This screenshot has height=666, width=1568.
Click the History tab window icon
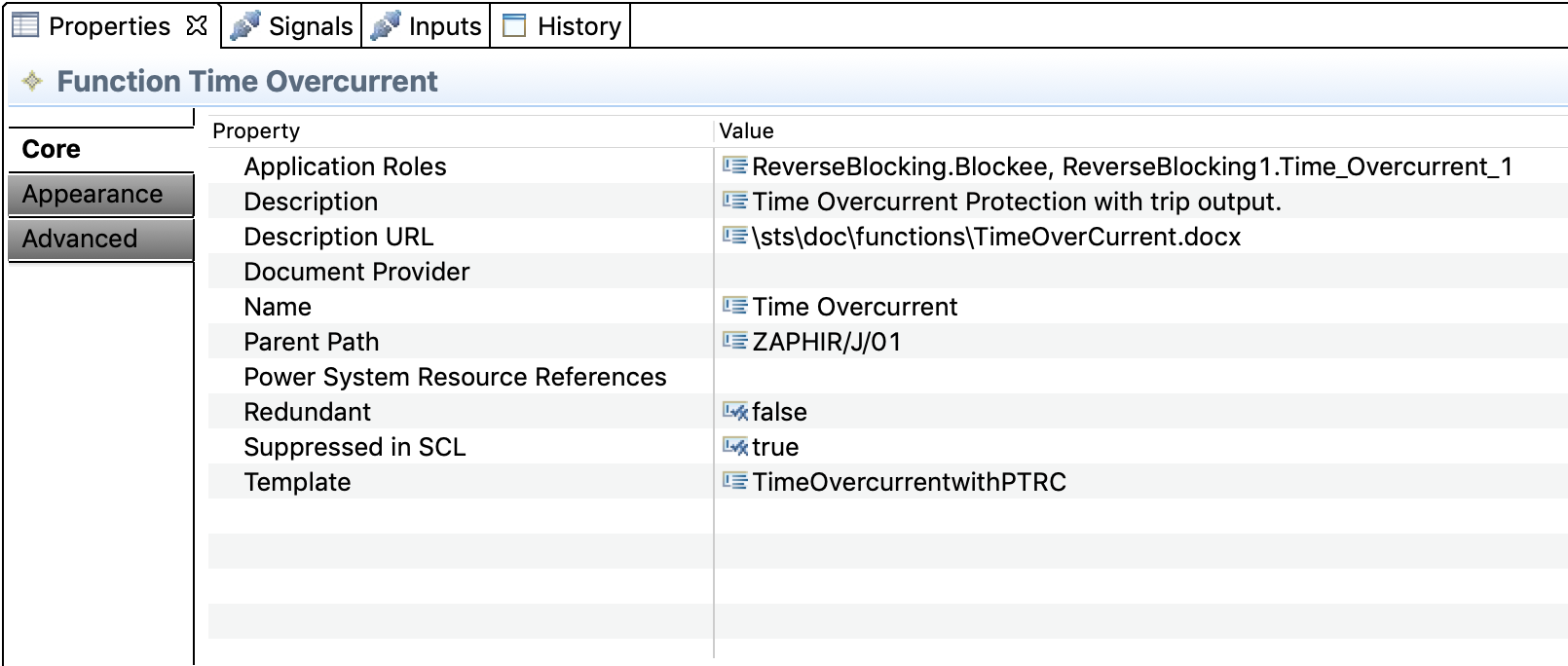tap(513, 25)
